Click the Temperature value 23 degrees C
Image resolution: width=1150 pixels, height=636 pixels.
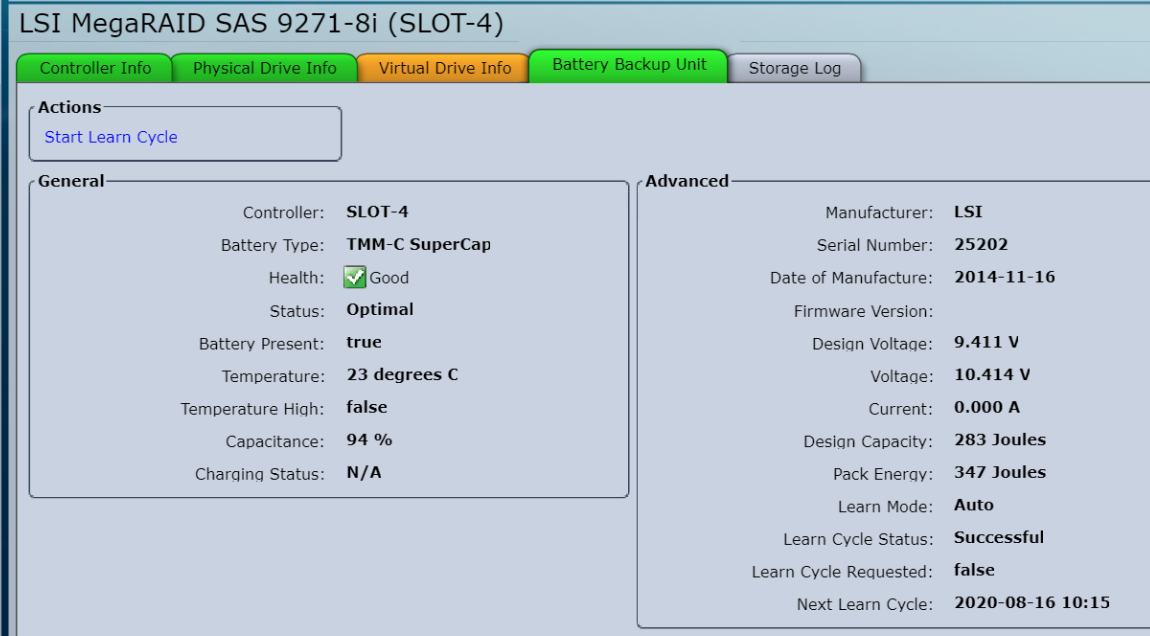tap(402, 375)
